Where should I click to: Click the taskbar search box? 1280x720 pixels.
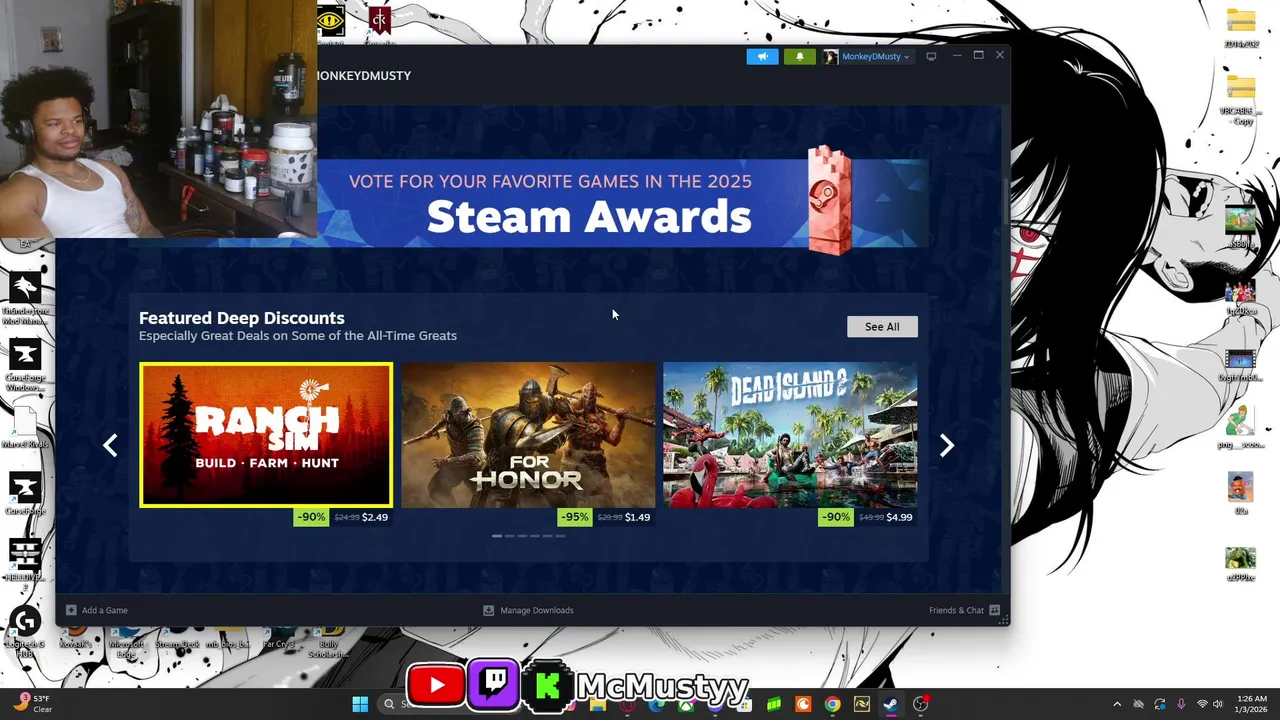(395, 704)
